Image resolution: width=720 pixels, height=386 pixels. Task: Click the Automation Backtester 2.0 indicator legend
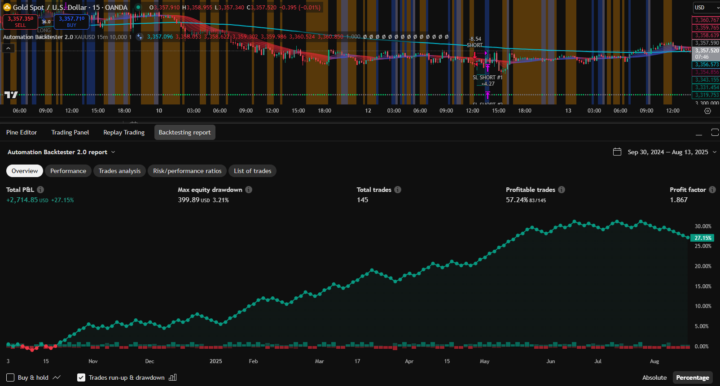click(38, 37)
